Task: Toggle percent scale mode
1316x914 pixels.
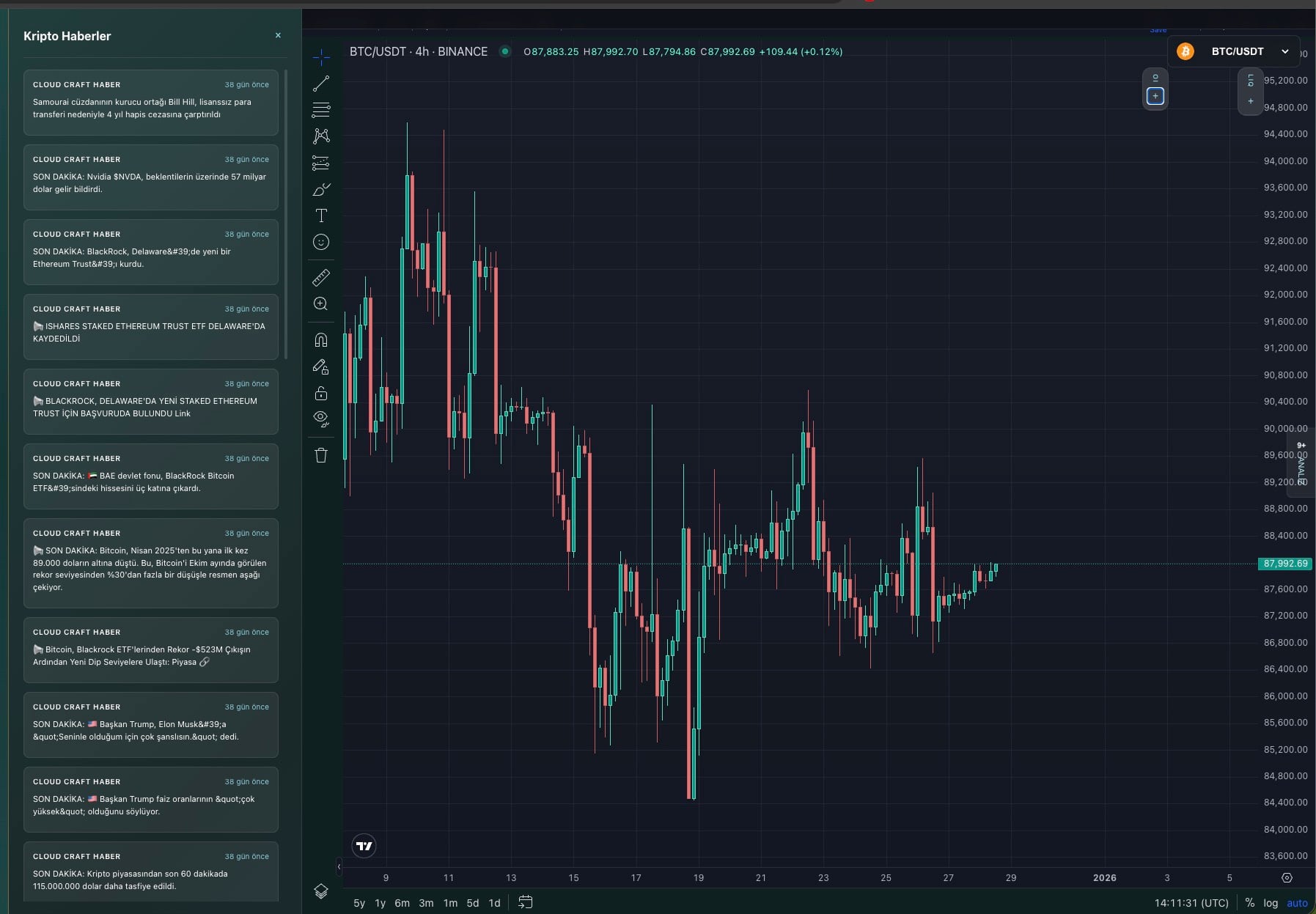Action: (x=1249, y=902)
